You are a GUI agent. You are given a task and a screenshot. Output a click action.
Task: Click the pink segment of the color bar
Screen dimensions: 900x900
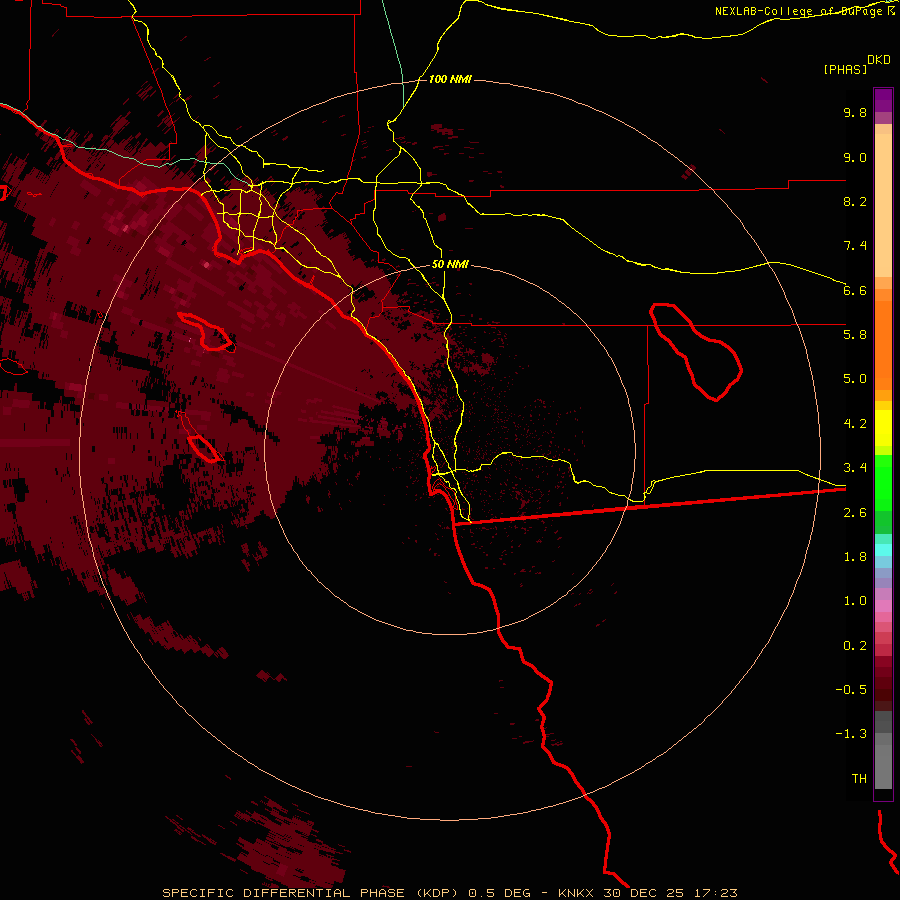883,606
